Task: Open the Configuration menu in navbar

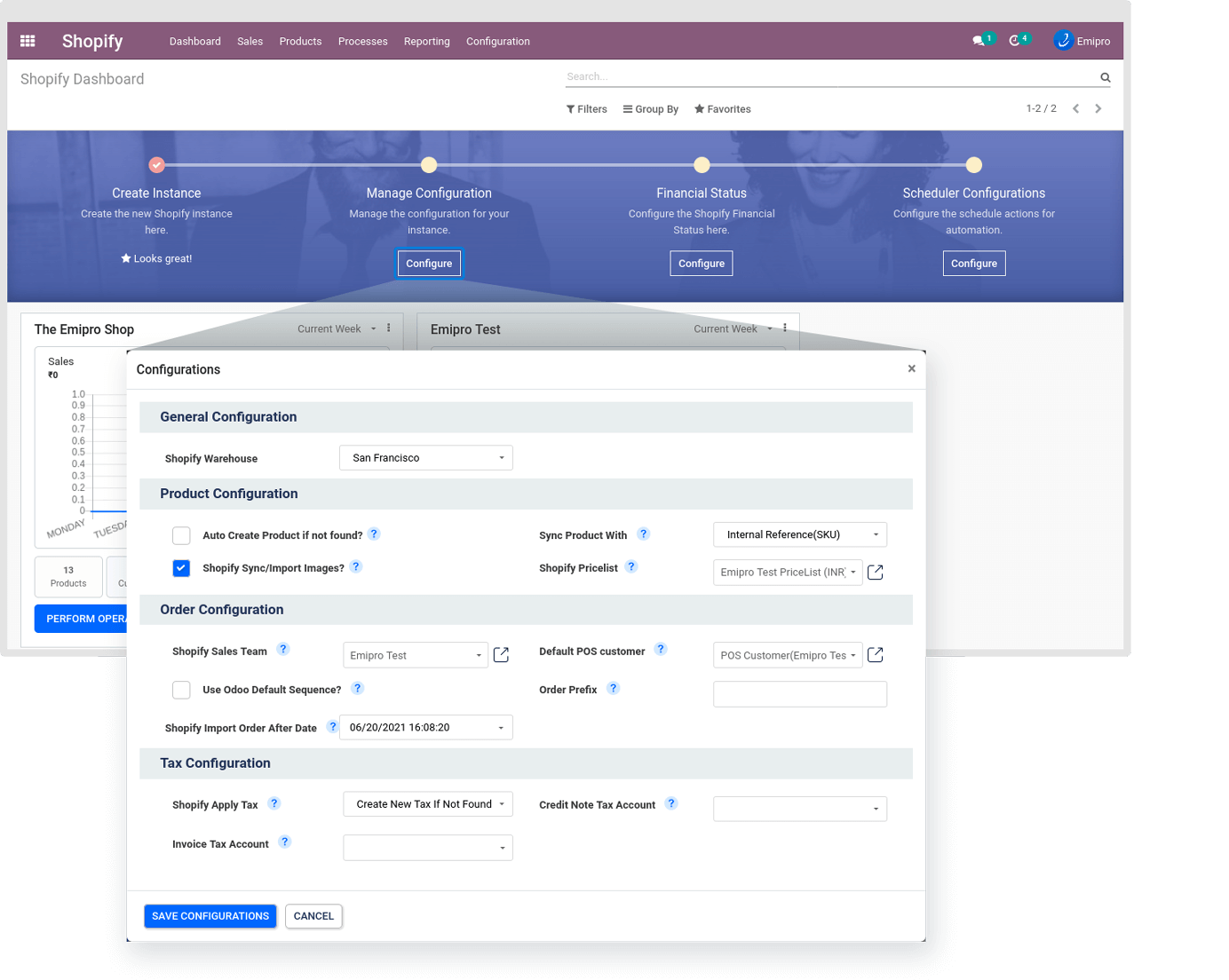Action: (x=497, y=42)
